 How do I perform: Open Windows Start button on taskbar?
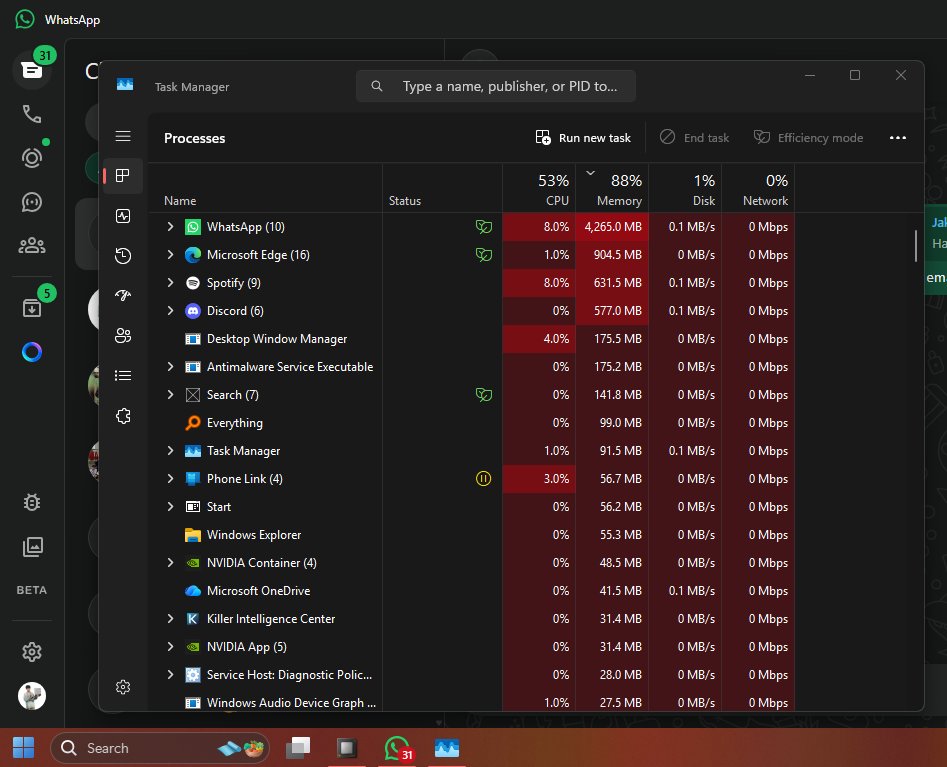(x=24, y=748)
